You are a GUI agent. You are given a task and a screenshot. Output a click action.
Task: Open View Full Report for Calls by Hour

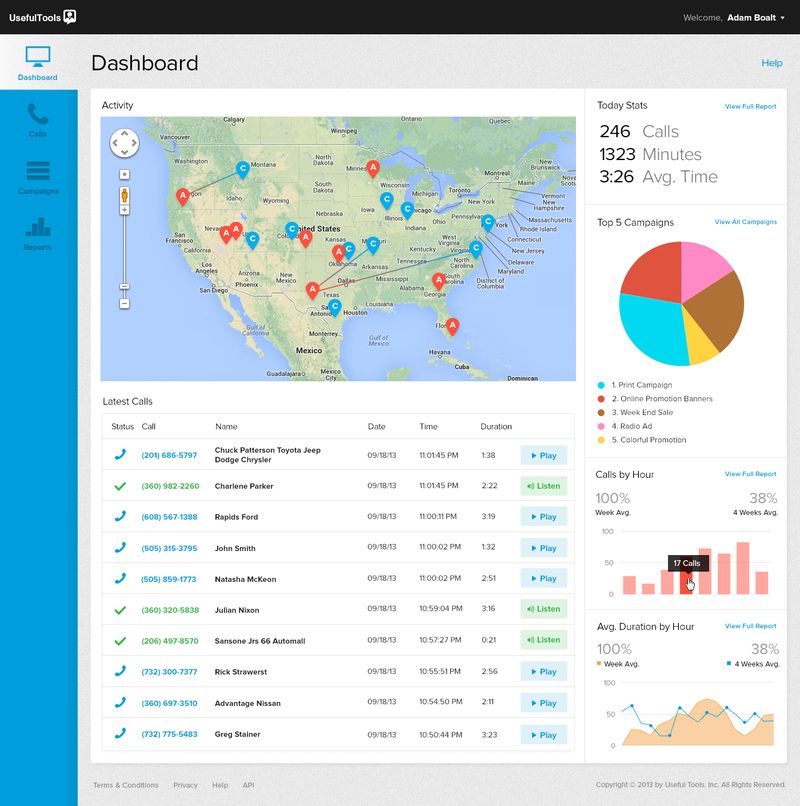[750, 474]
